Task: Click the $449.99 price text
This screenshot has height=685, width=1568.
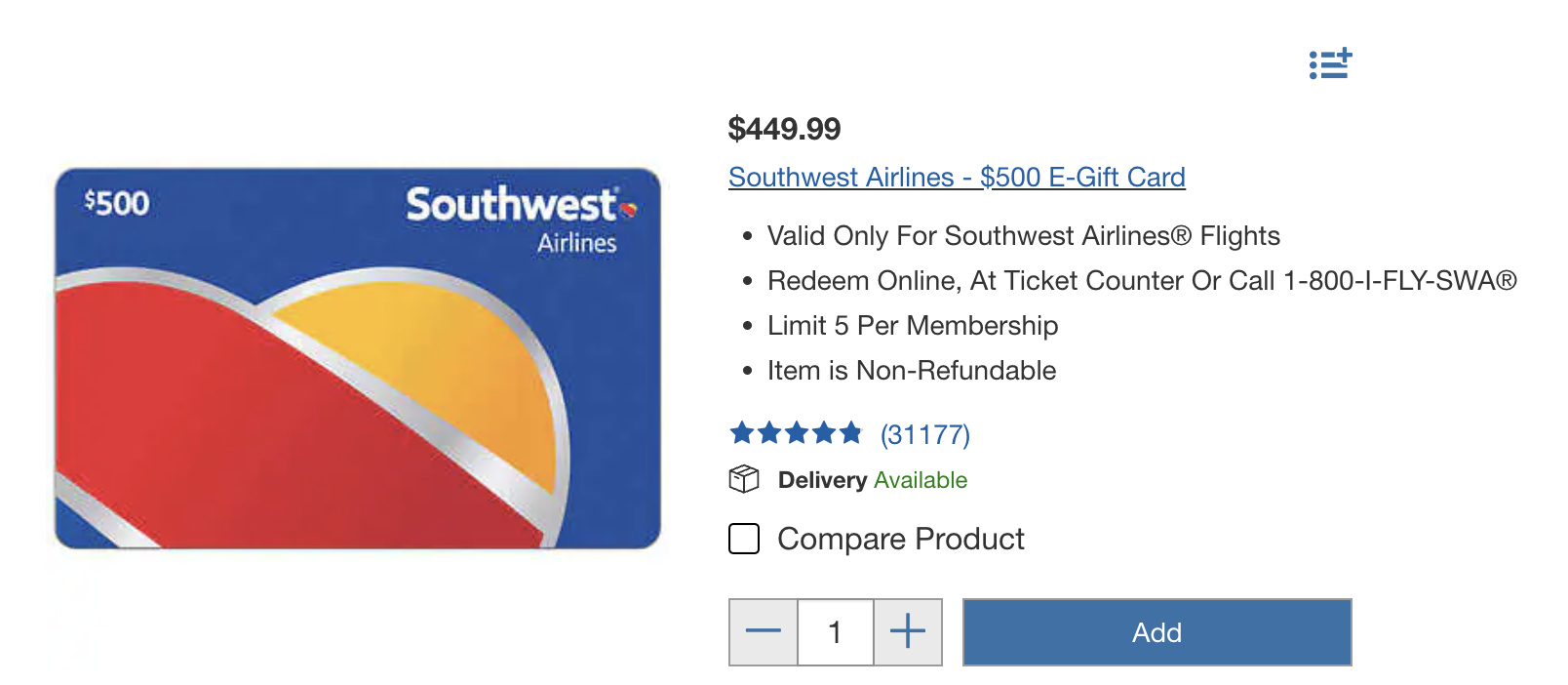Action: pos(784,128)
